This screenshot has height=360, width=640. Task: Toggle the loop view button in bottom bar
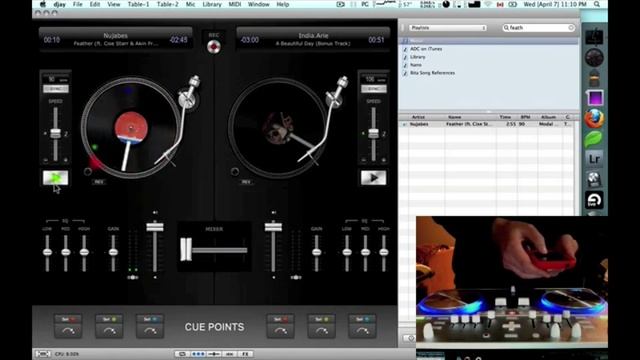(x=183, y=354)
